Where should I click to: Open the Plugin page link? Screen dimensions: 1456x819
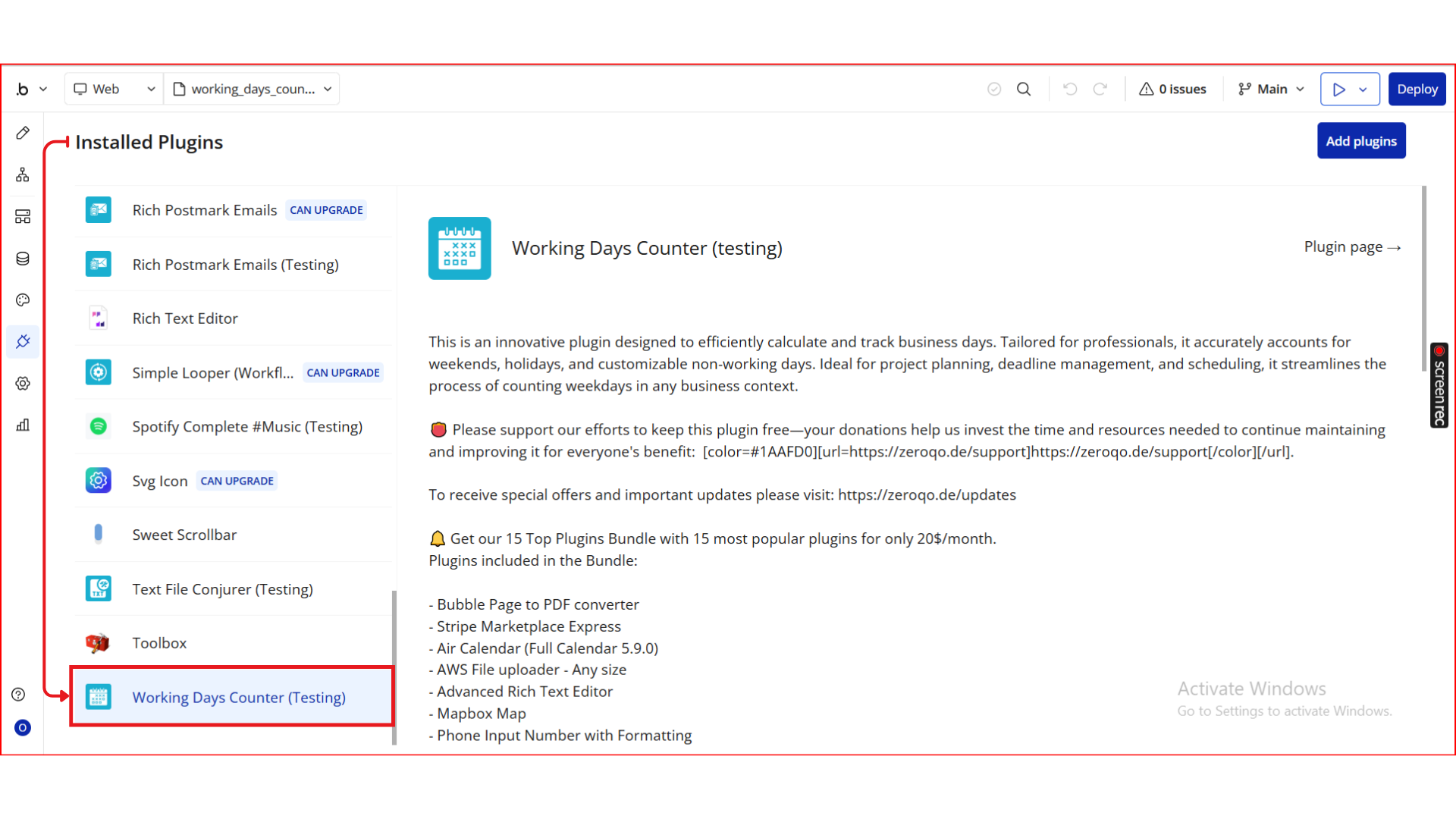[1351, 247]
